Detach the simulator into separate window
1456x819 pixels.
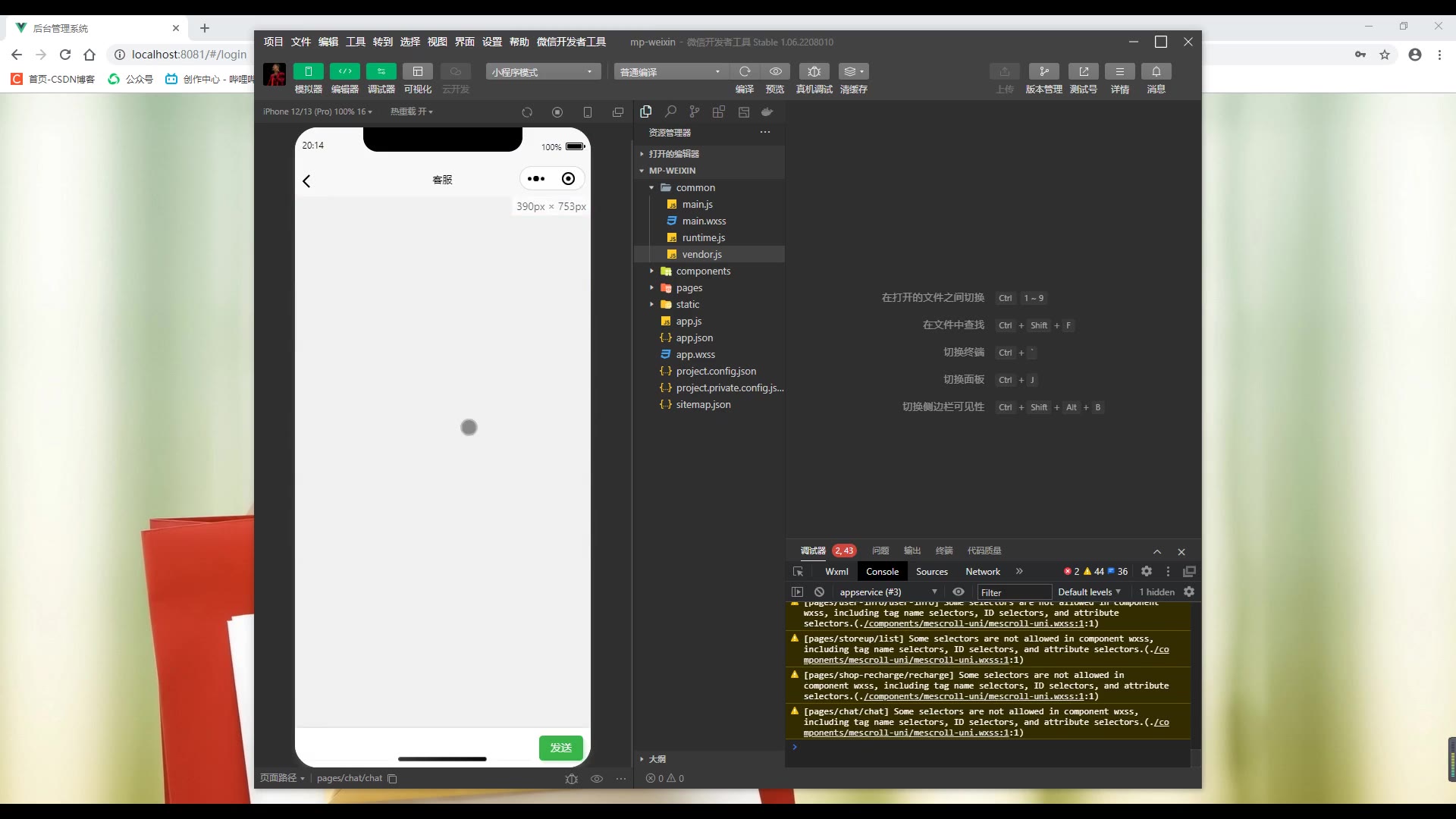click(618, 112)
